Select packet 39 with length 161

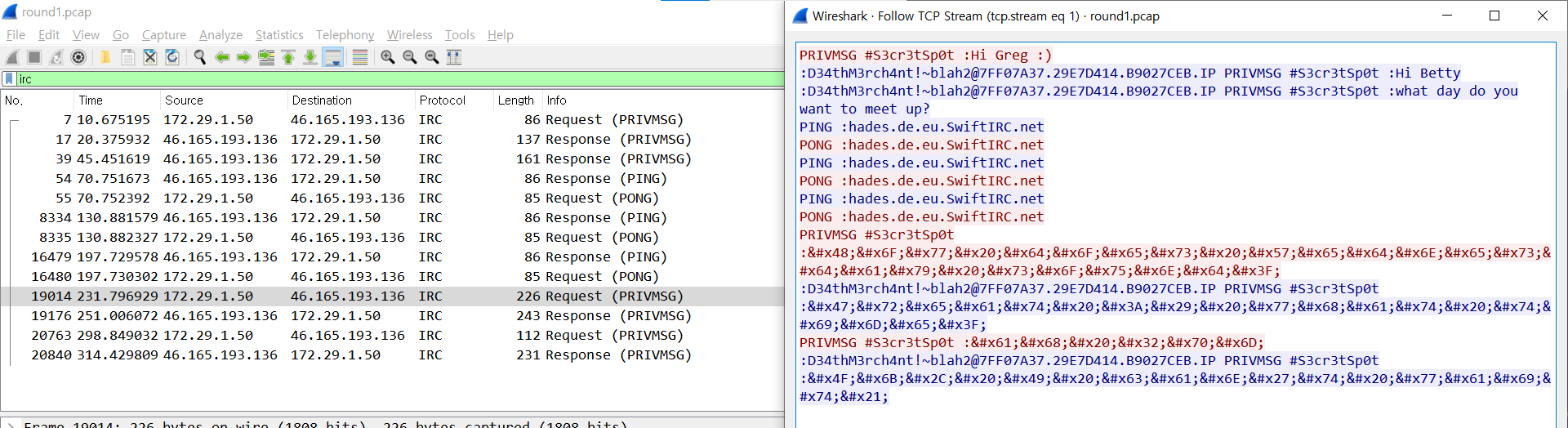point(392,159)
